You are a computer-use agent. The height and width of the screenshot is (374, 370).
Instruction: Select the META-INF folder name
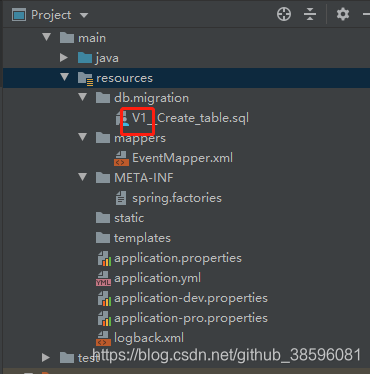pyautogui.click(x=144, y=178)
